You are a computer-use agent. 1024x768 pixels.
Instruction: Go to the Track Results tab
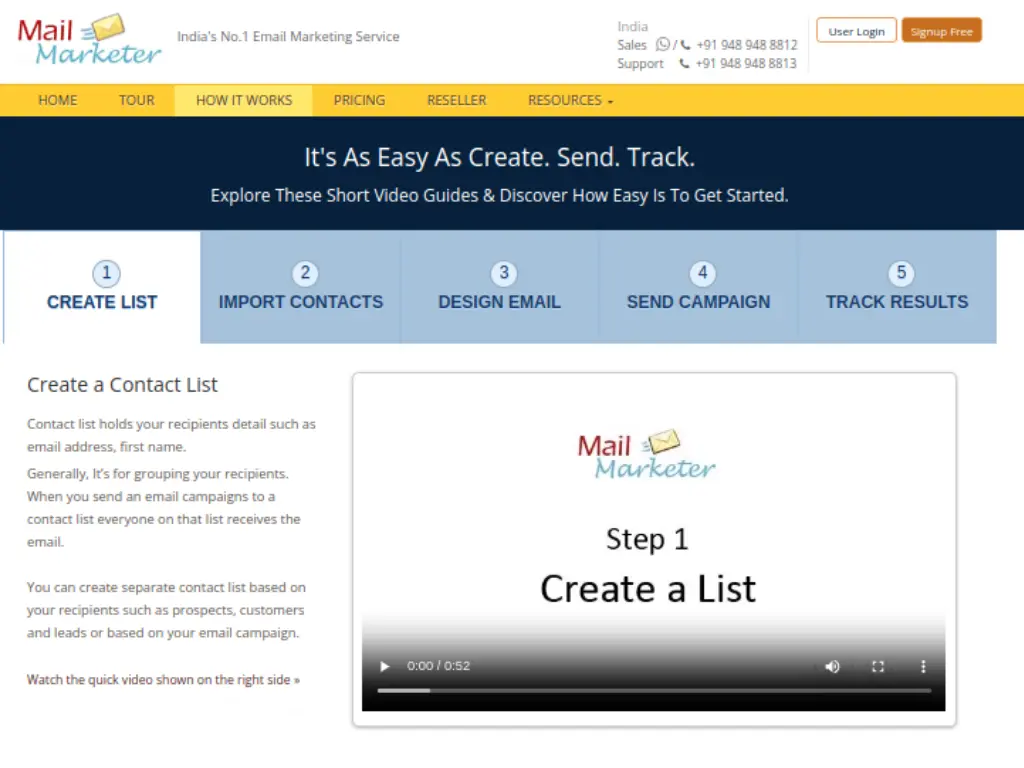click(x=897, y=288)
